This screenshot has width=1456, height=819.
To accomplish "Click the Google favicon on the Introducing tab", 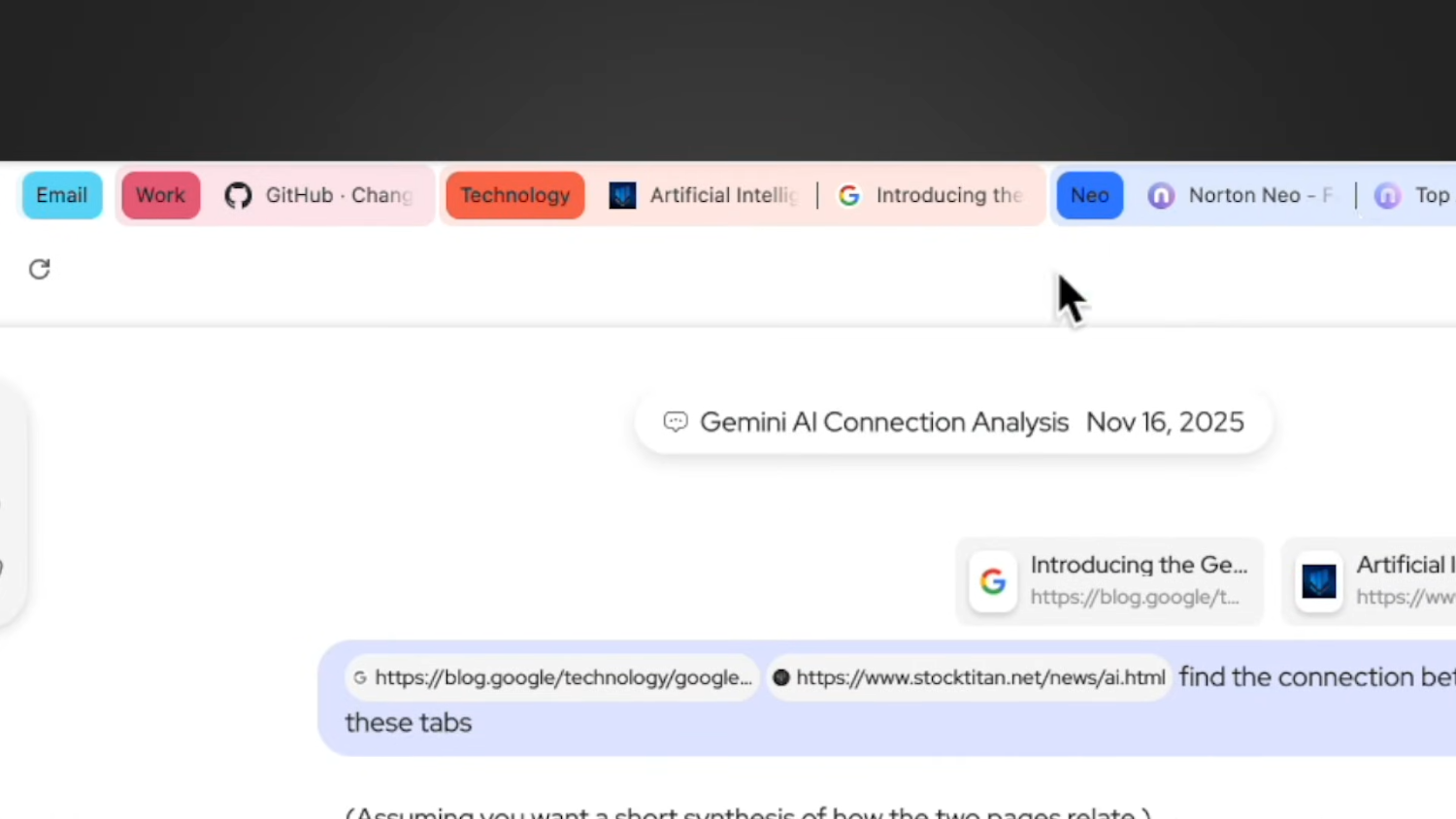I will tap(849, 196).
